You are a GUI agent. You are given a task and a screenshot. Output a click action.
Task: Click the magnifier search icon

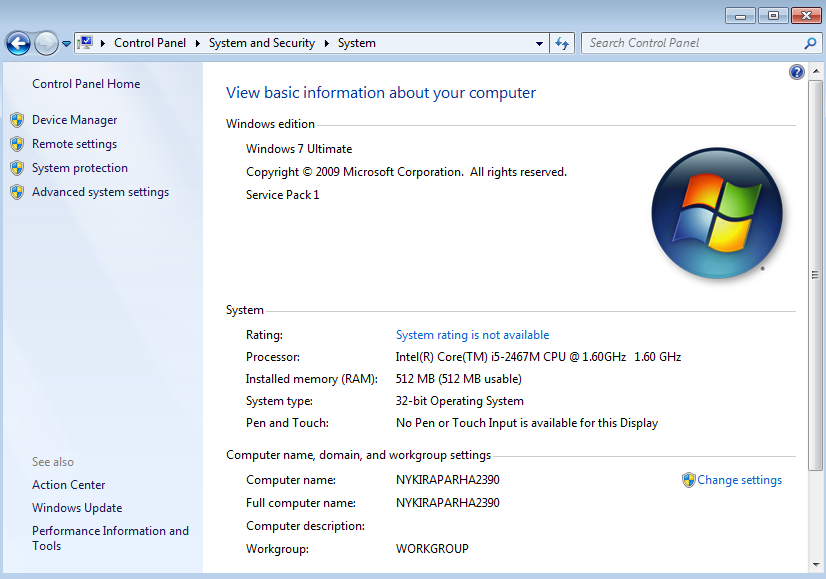(x=810, y=43)
